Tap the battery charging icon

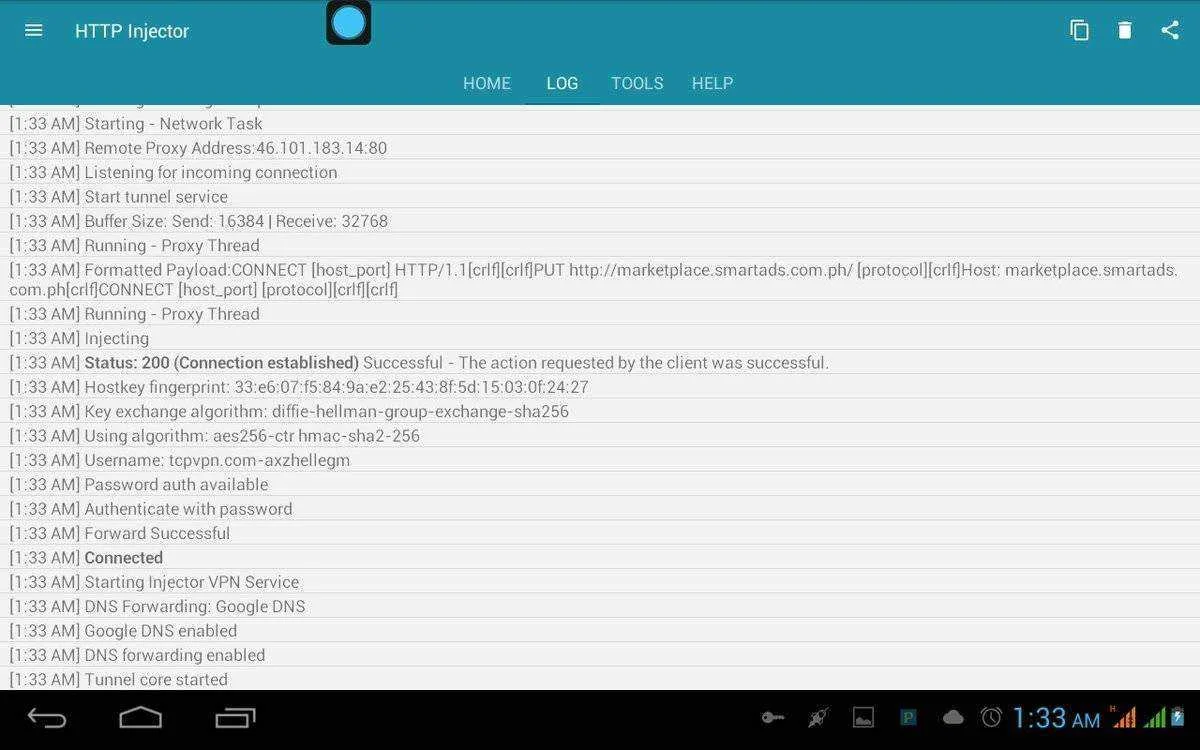[1177, 717]
